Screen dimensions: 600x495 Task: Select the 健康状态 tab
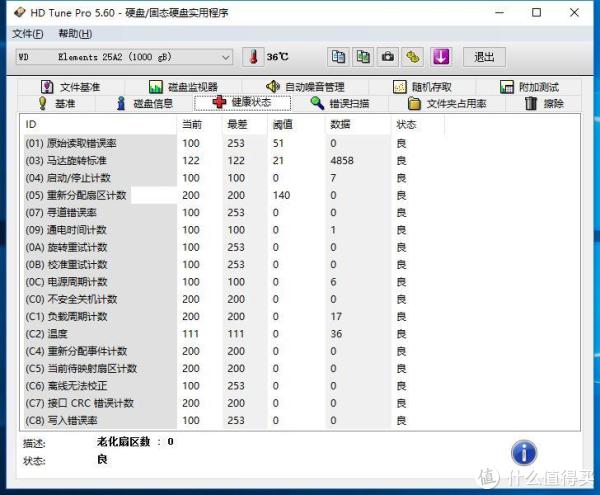[x=242, y=103]
